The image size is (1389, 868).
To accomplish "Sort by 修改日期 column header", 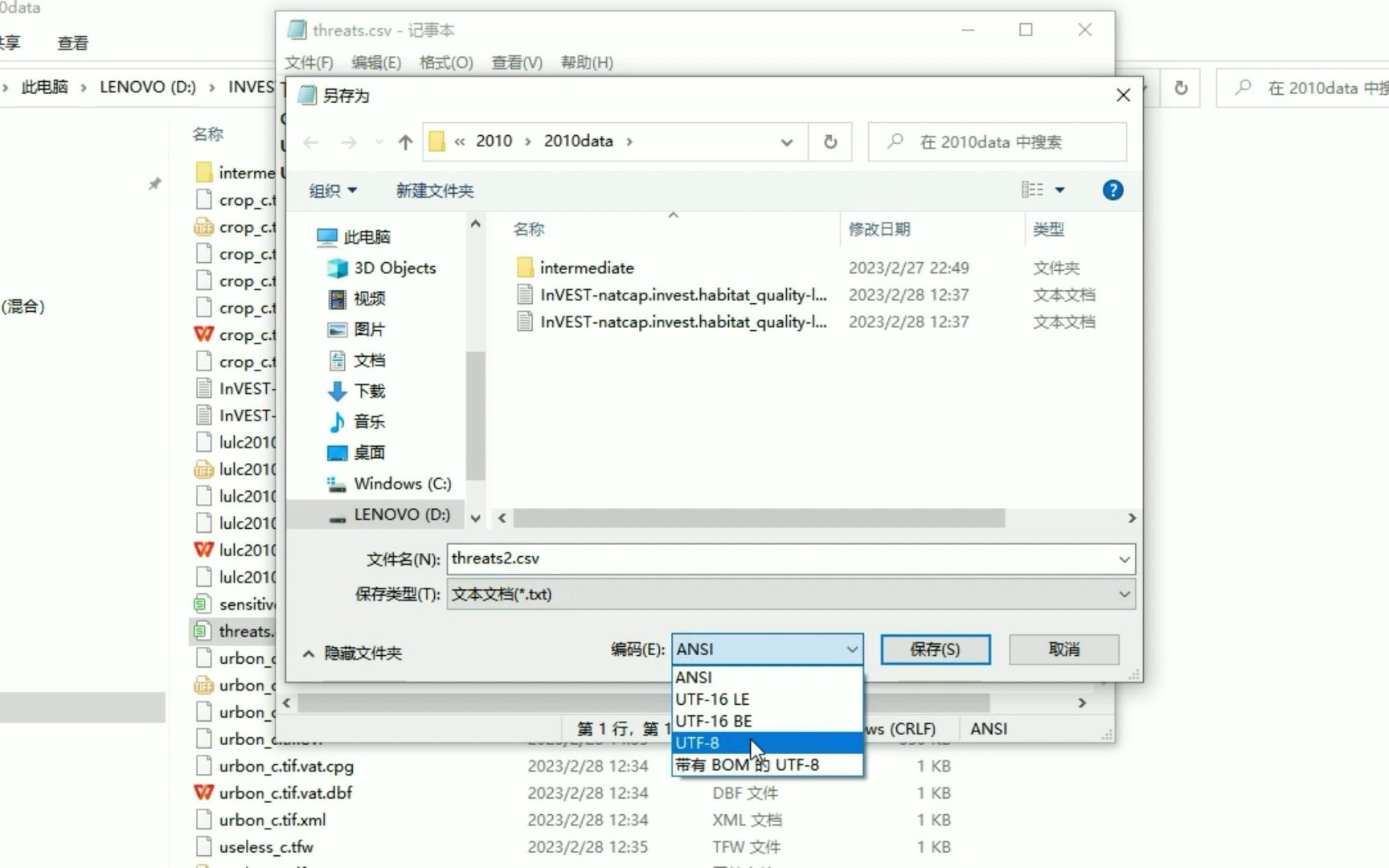I will (x=879, y=230).
